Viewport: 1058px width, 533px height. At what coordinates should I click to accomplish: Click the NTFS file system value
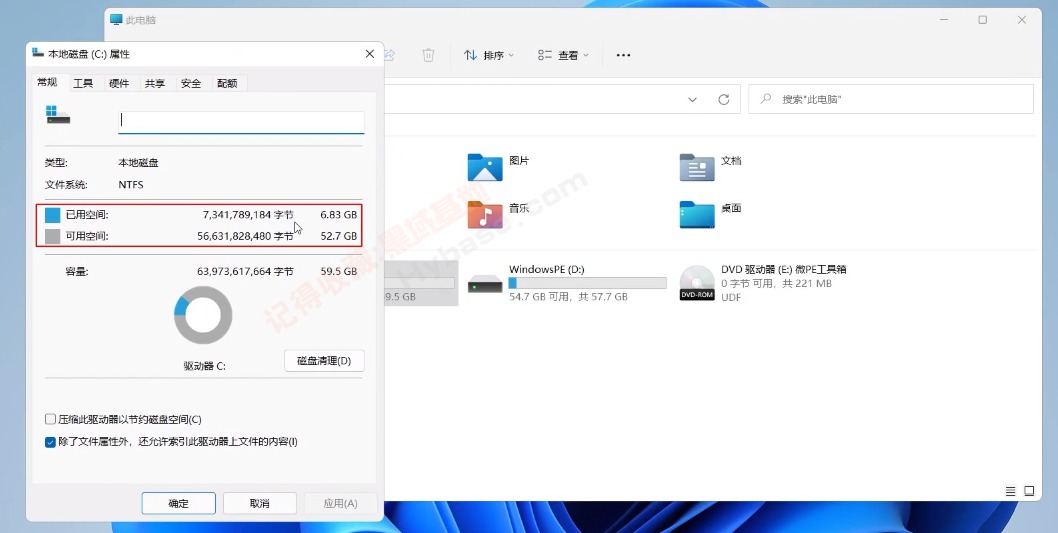[131, 184]
